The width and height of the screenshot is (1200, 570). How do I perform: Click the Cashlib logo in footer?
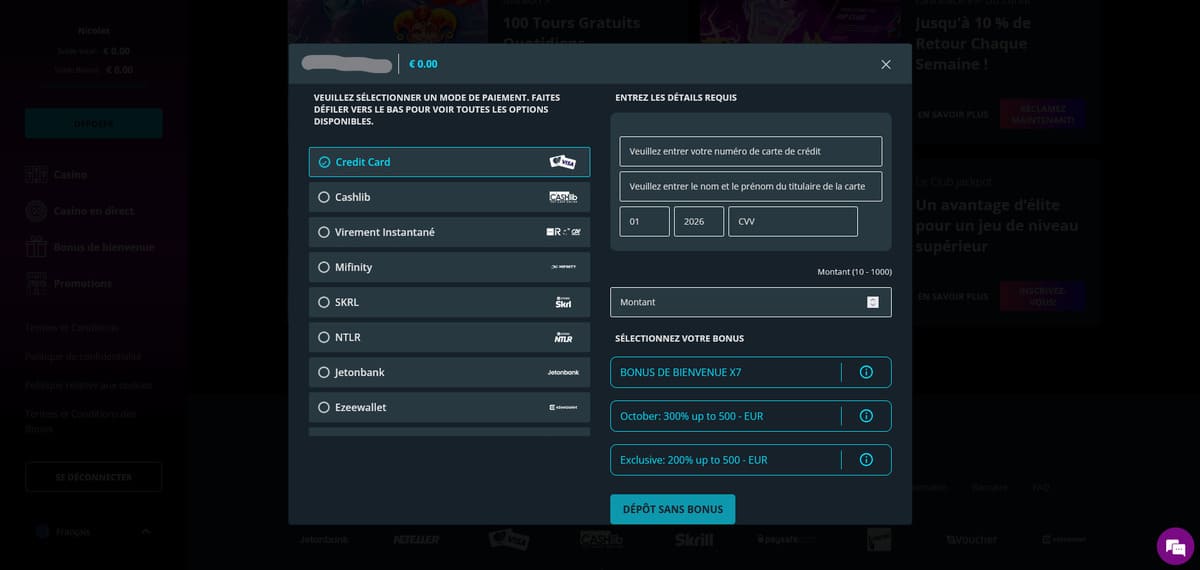(601, 539)
